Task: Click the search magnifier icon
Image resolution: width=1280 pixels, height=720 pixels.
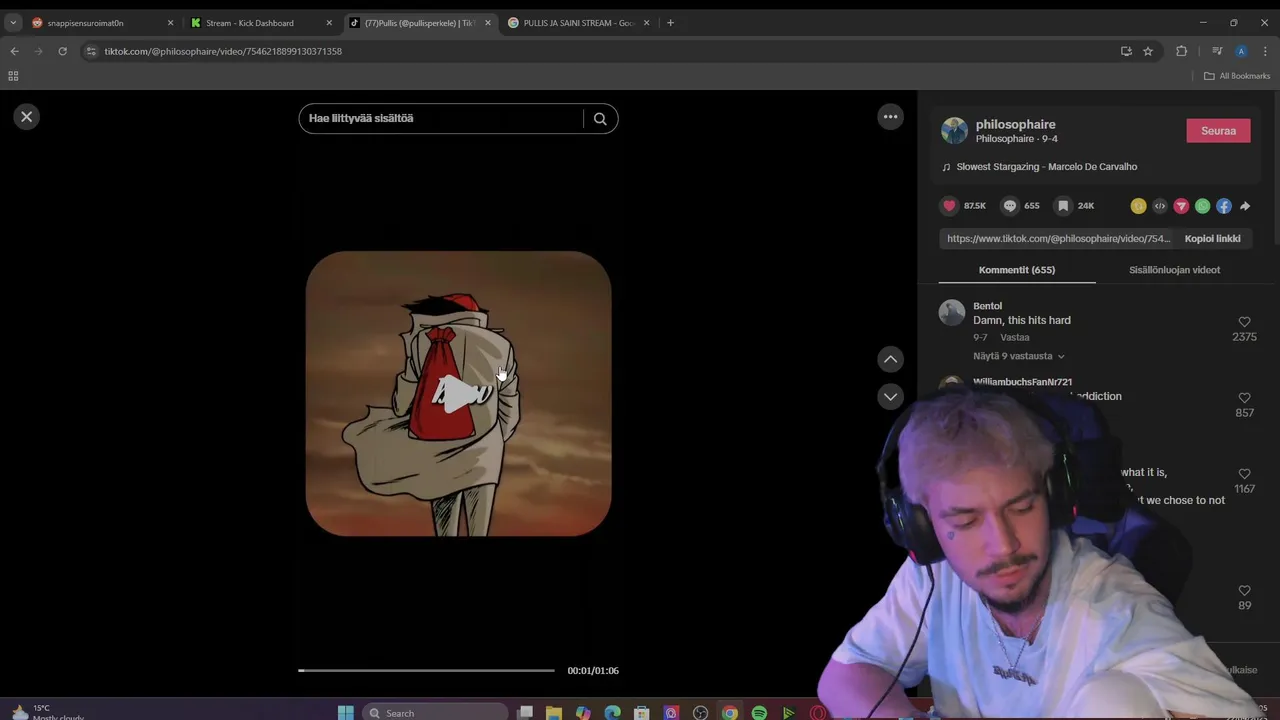Action: click(x=600, y=118)
